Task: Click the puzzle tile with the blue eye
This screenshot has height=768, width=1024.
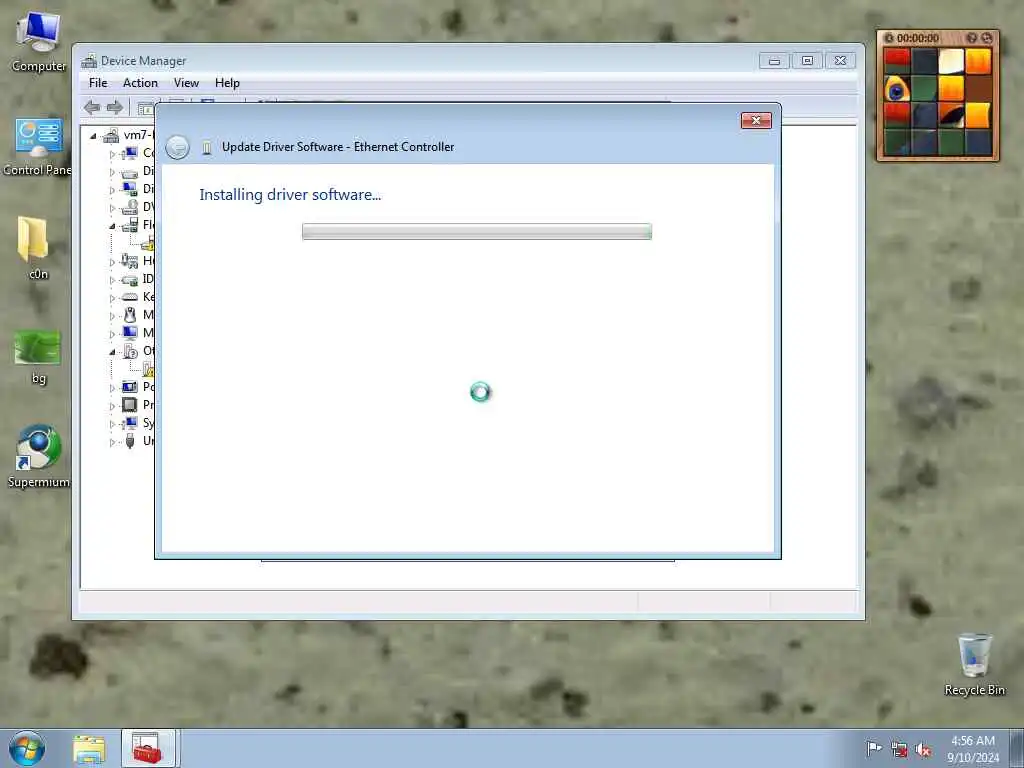Action: (x=897, y=89)
